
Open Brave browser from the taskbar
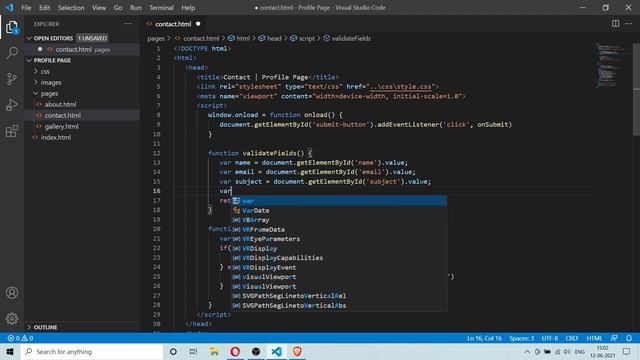pyautogui.click(x=297, y=351)
